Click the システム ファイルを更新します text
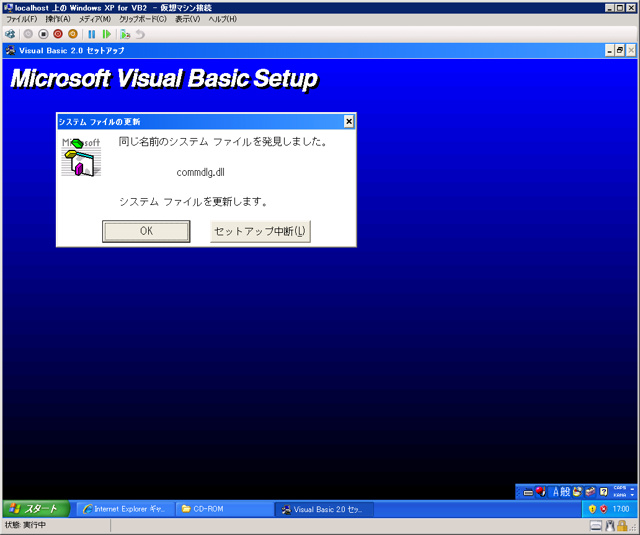This screenshot has height=535, width=640. click(193, 202)
